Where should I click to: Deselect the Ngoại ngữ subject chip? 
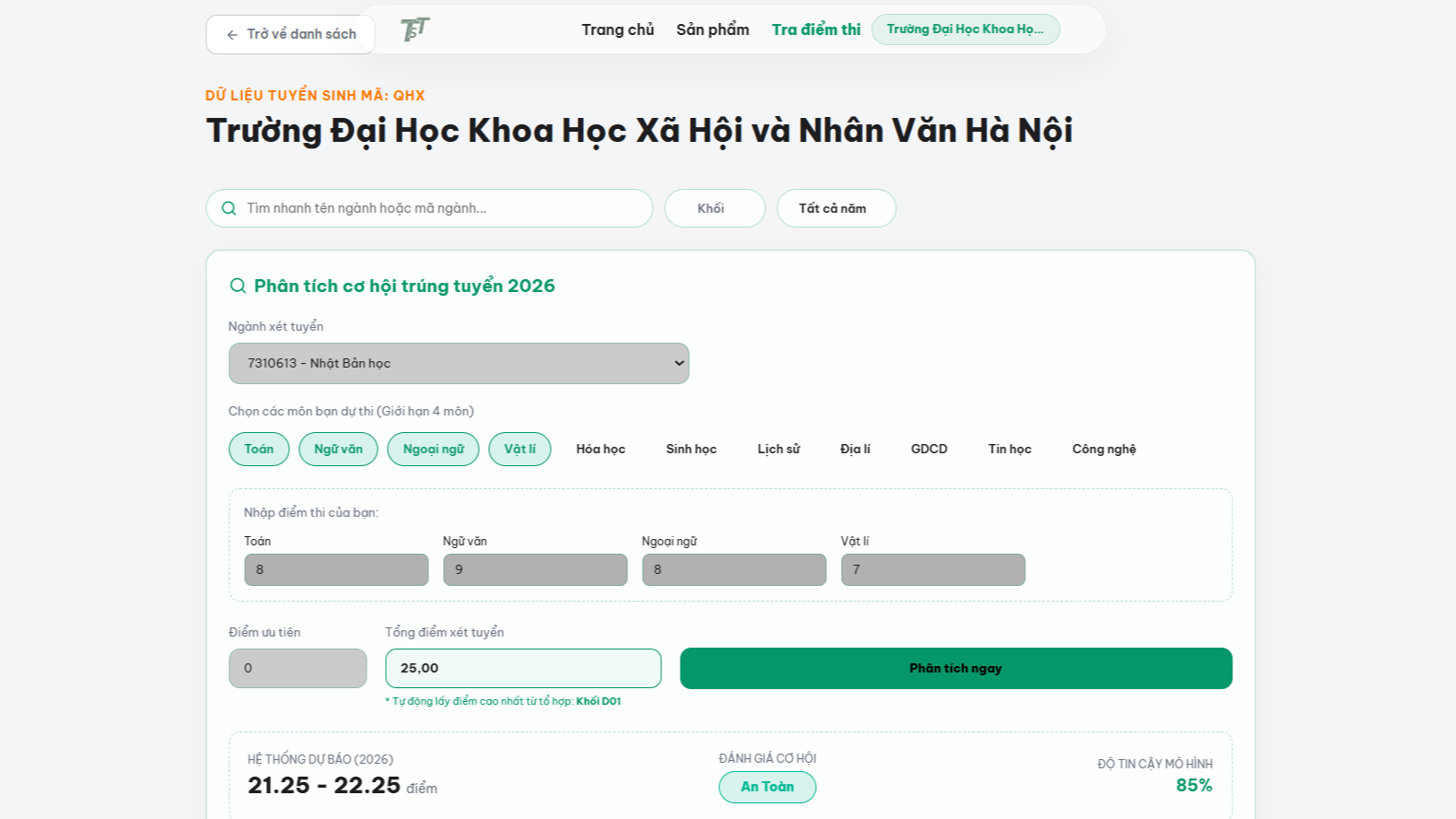[433, 449]
